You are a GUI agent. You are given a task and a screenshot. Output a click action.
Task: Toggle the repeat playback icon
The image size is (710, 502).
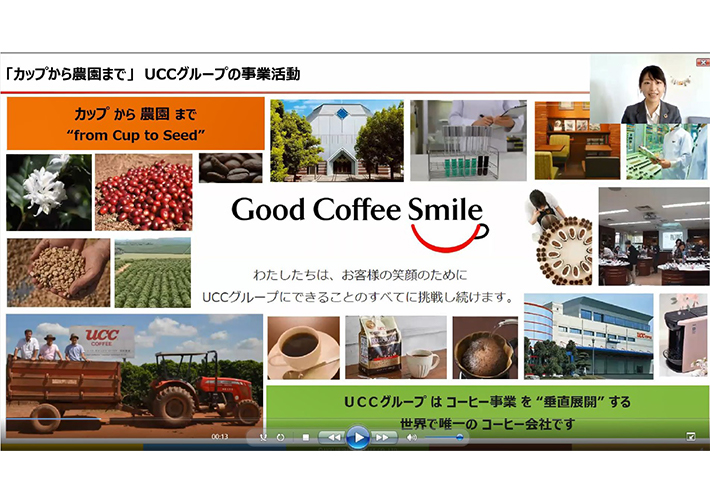tap(280, 437)
